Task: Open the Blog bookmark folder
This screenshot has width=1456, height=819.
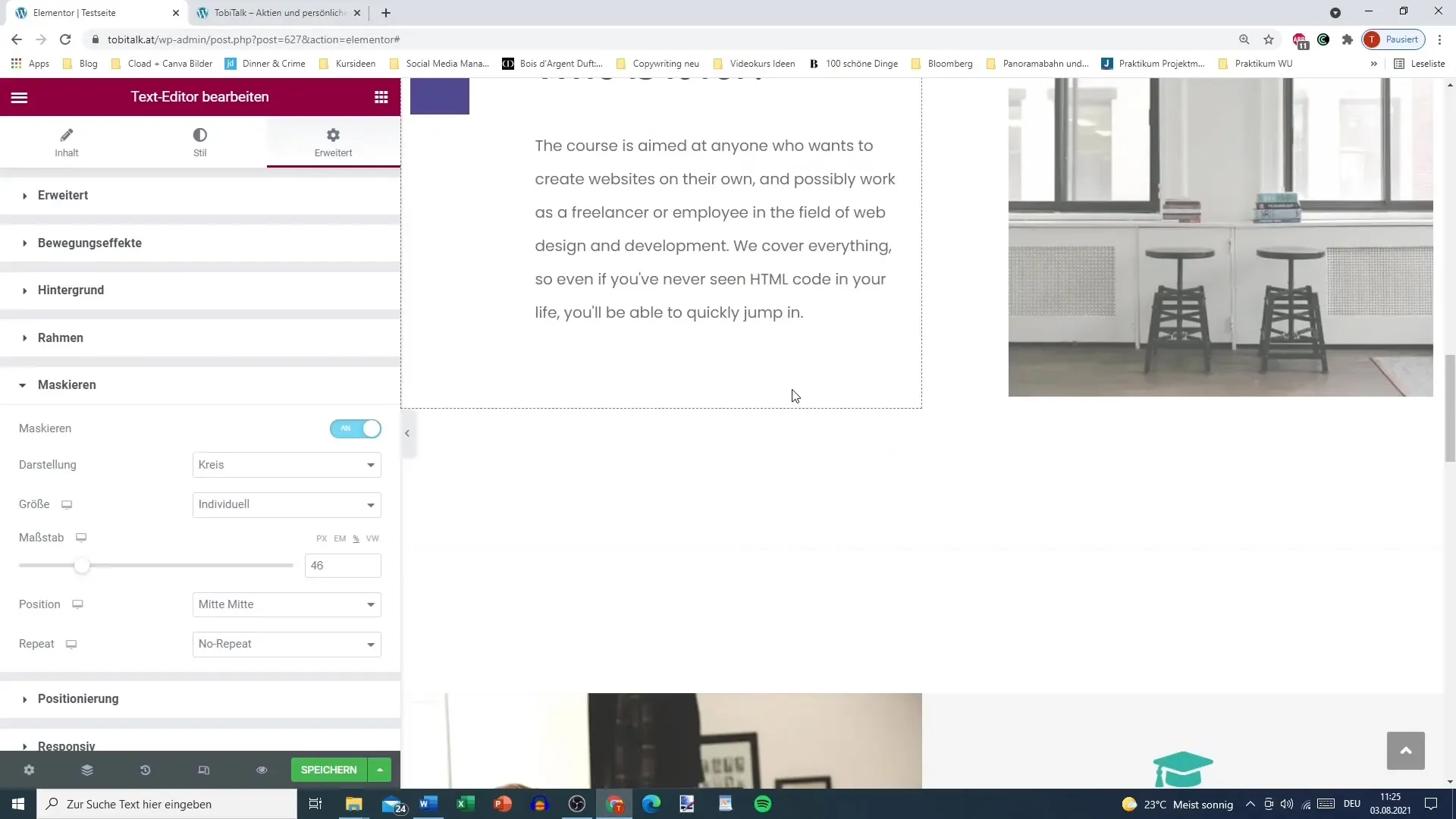Action: tap(80, 64)
